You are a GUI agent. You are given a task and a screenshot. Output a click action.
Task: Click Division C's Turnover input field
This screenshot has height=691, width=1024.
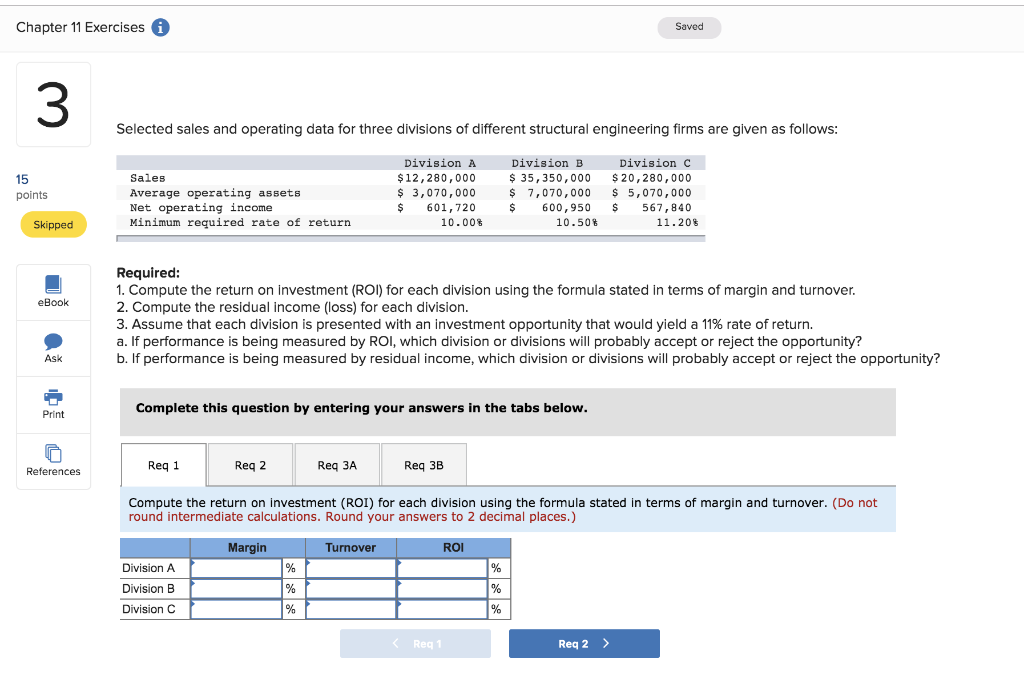tap(351, 609)
